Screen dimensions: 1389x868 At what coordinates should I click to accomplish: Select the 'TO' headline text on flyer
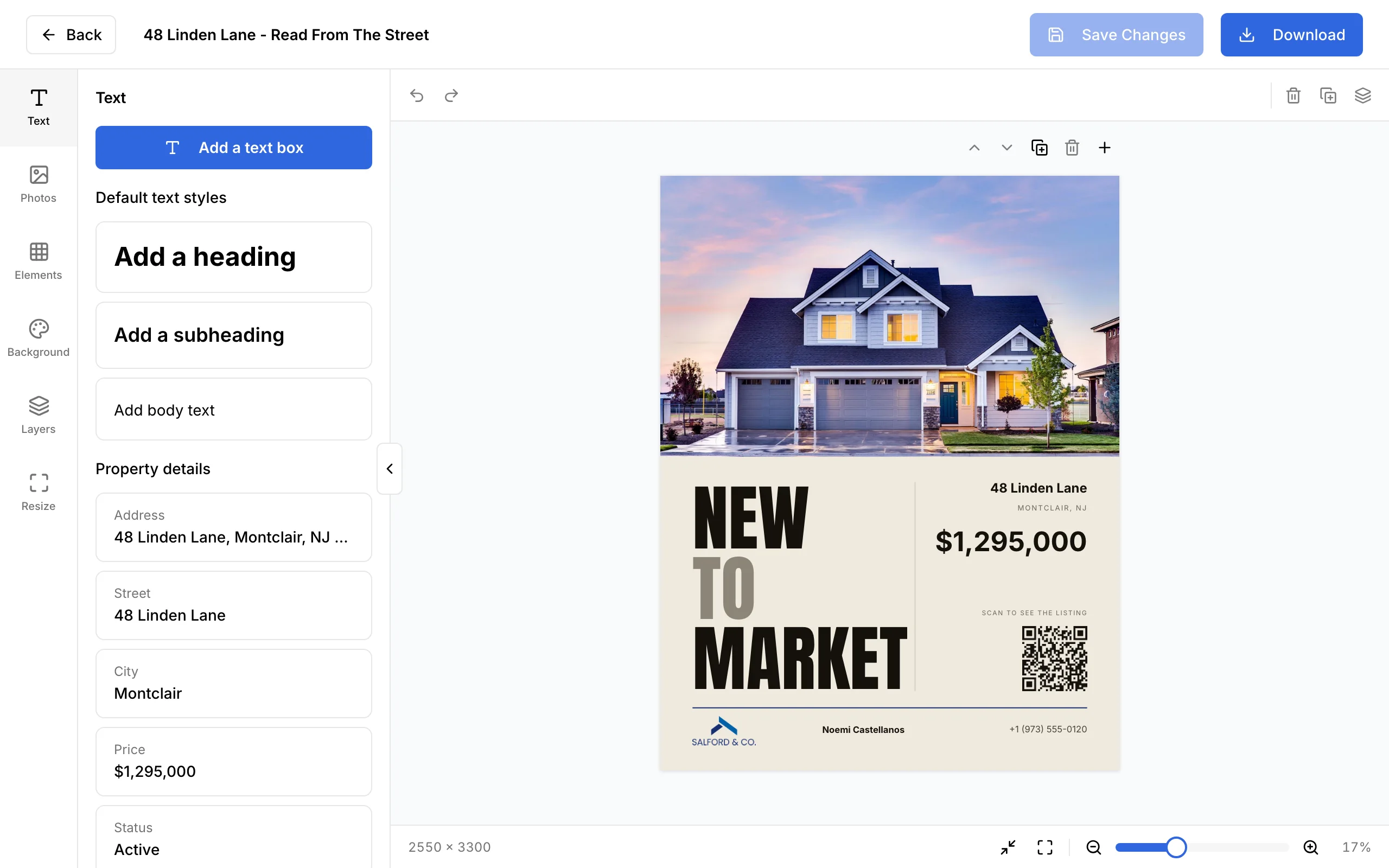click(724, 588)
